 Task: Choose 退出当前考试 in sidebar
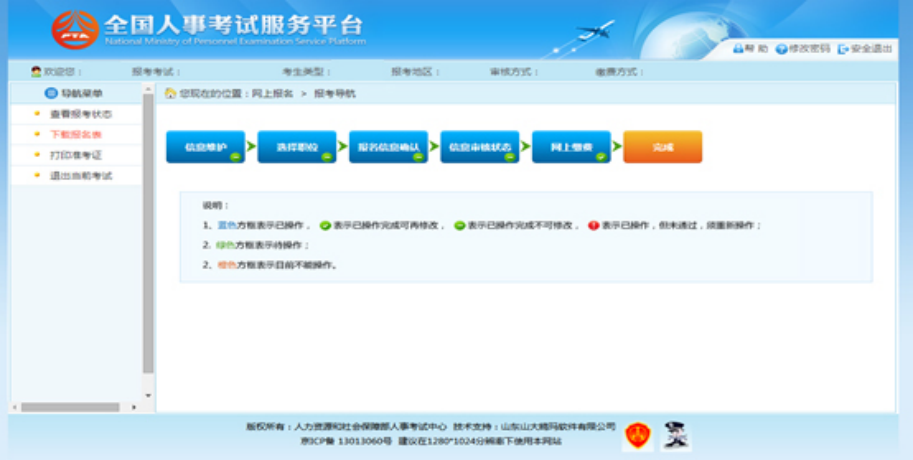pyautogui.click(x=80, y=176)
